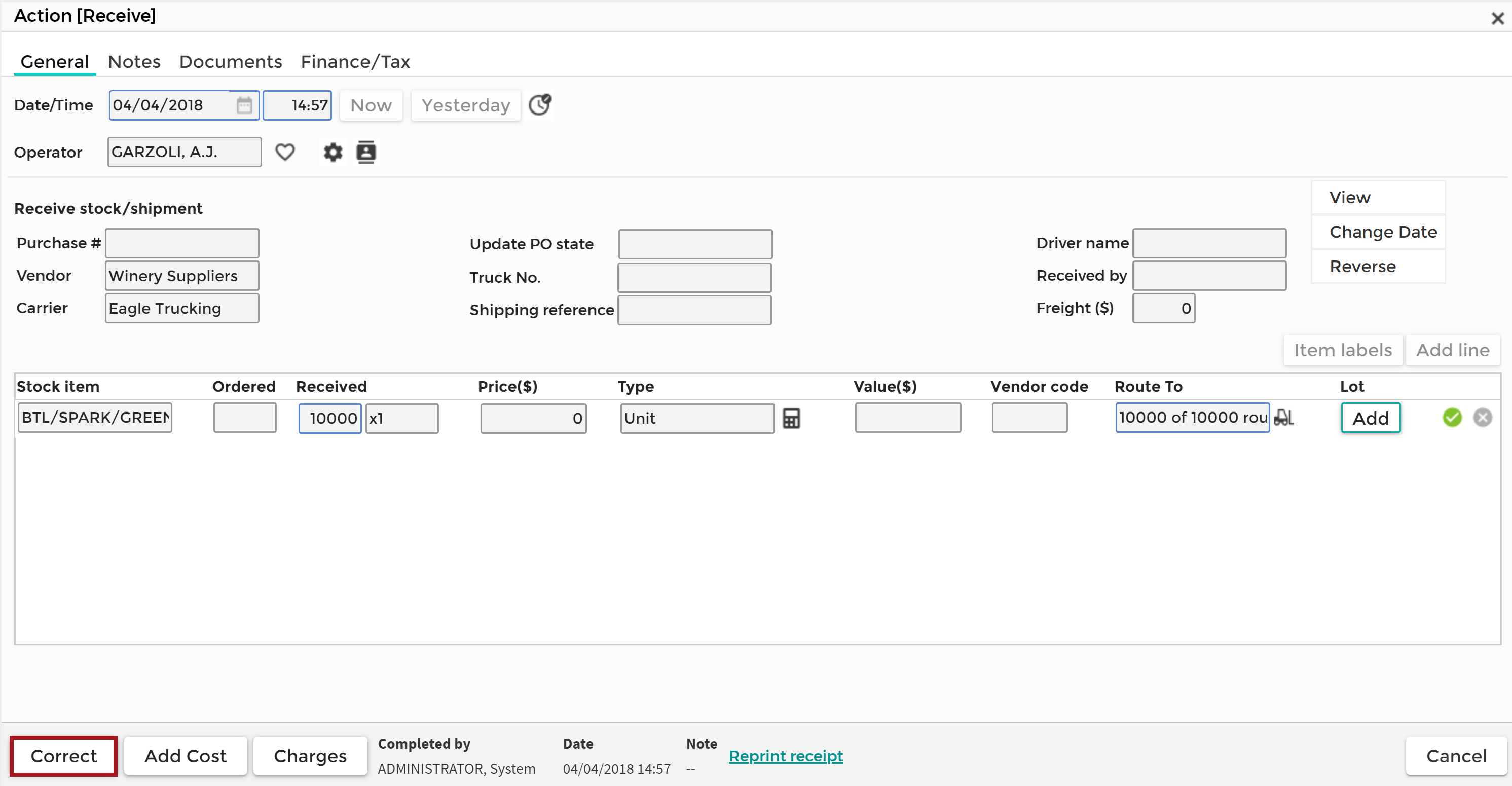Choose Change Date option

coord(1378,232)
